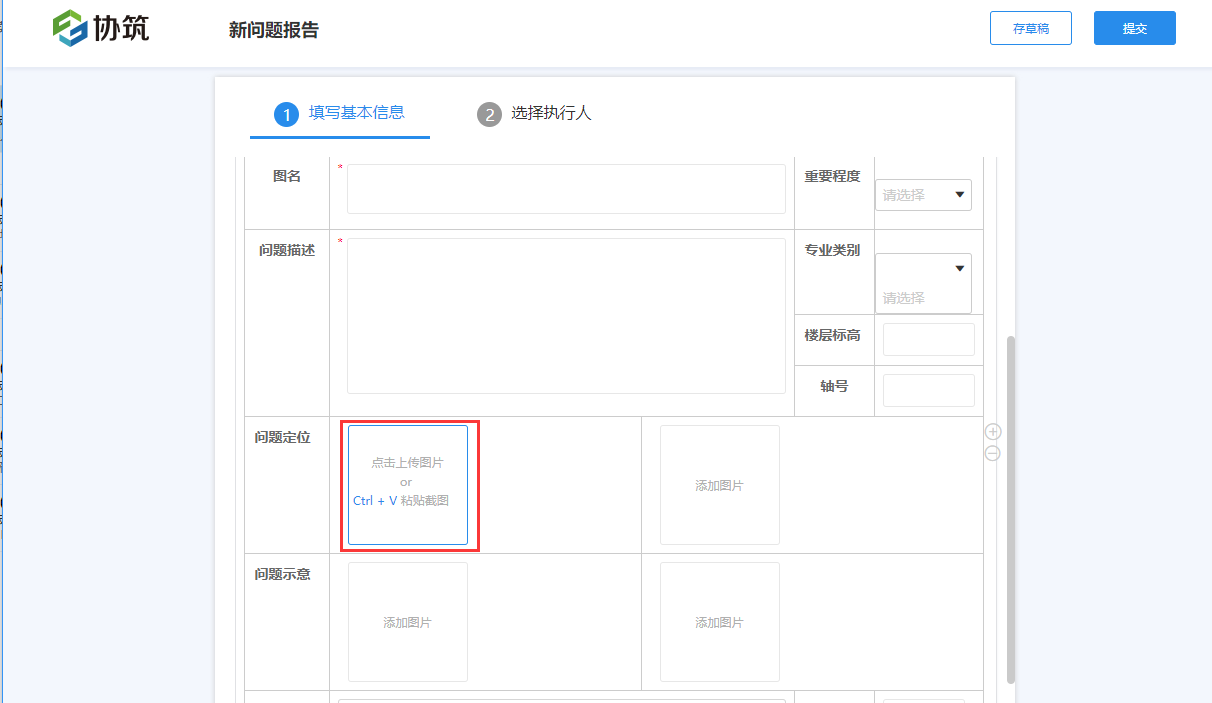Click the plus zoom-in circle icon
The height and width of the screenshot is (703, 1212).
coord(992,431)
